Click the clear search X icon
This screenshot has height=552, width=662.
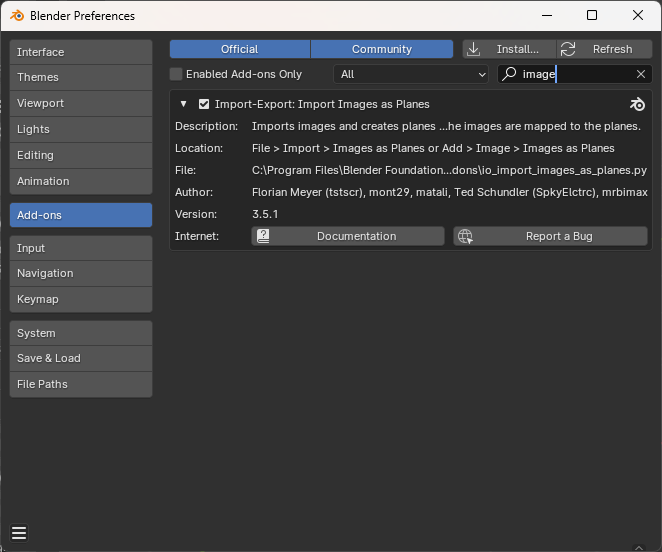click(x=641, y=74)
